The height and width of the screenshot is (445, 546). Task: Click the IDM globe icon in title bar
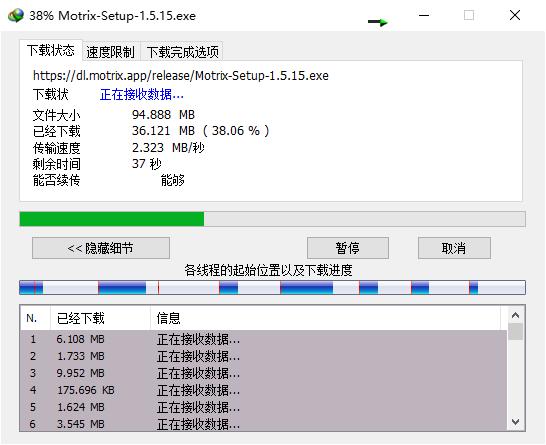[x=16, y=16]
